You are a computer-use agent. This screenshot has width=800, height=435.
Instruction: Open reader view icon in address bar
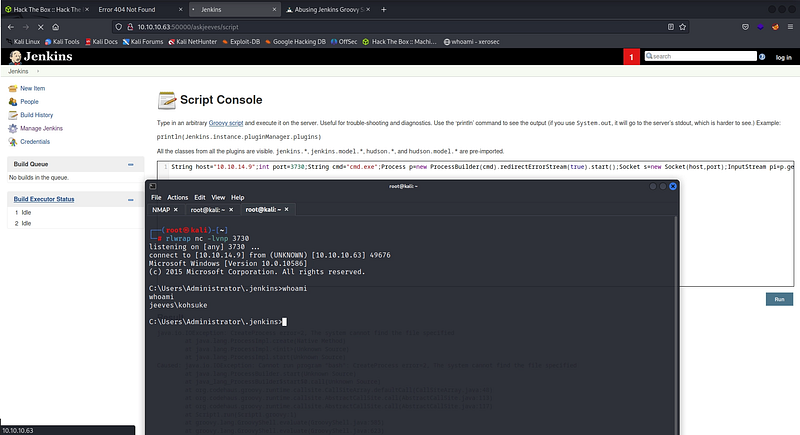[x=670, y=27]
